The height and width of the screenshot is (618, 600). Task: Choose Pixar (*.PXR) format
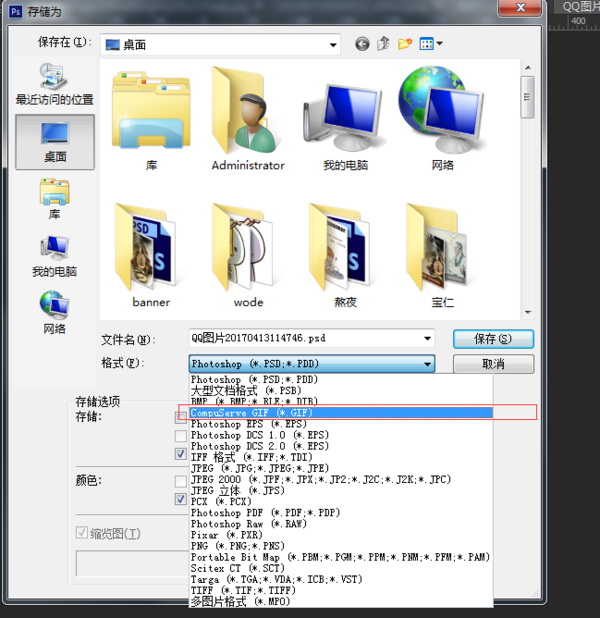341,535
